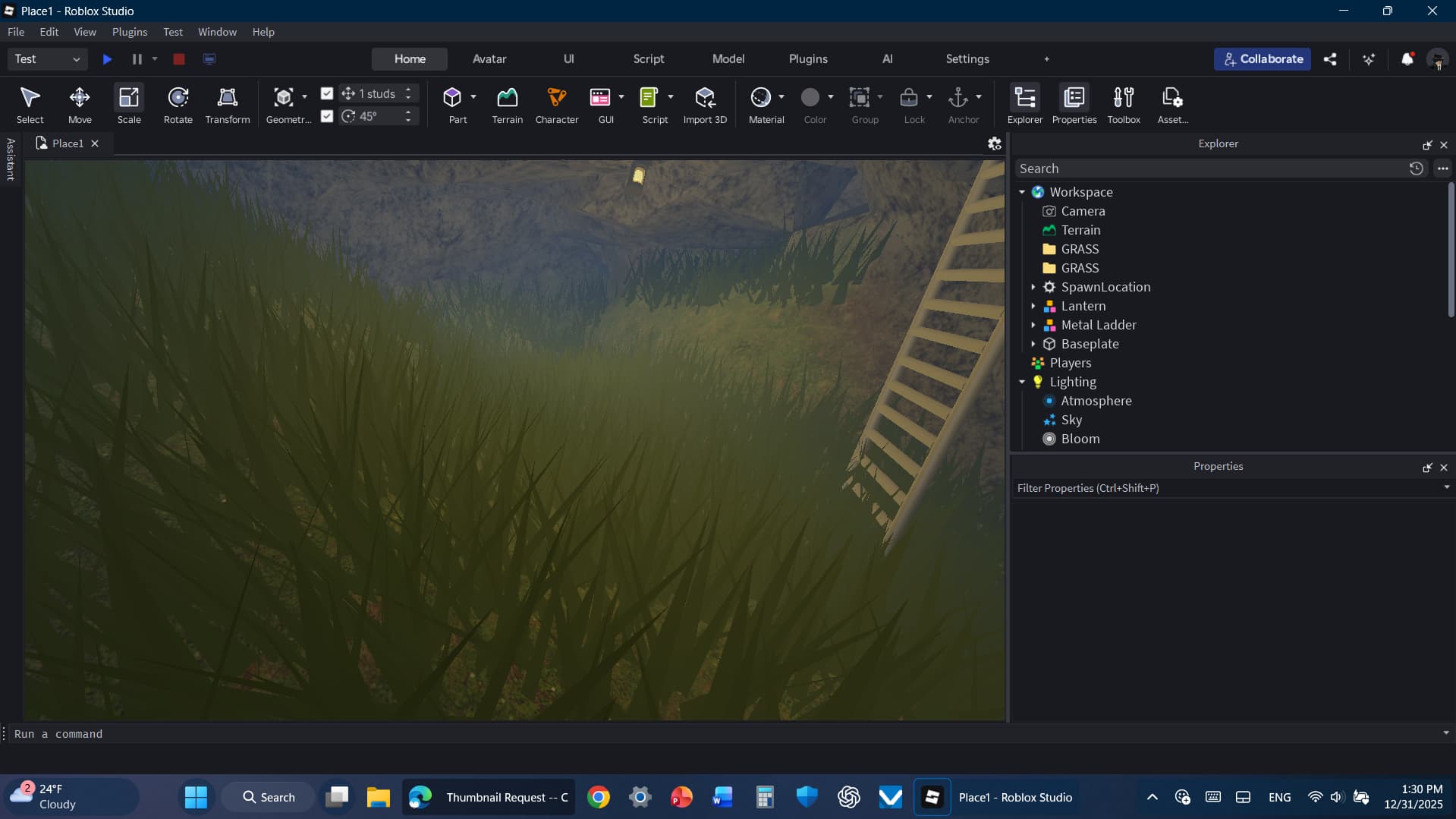Toggle the studs move snapping checkbox
Screen dimensions: 1456x819
327,93
